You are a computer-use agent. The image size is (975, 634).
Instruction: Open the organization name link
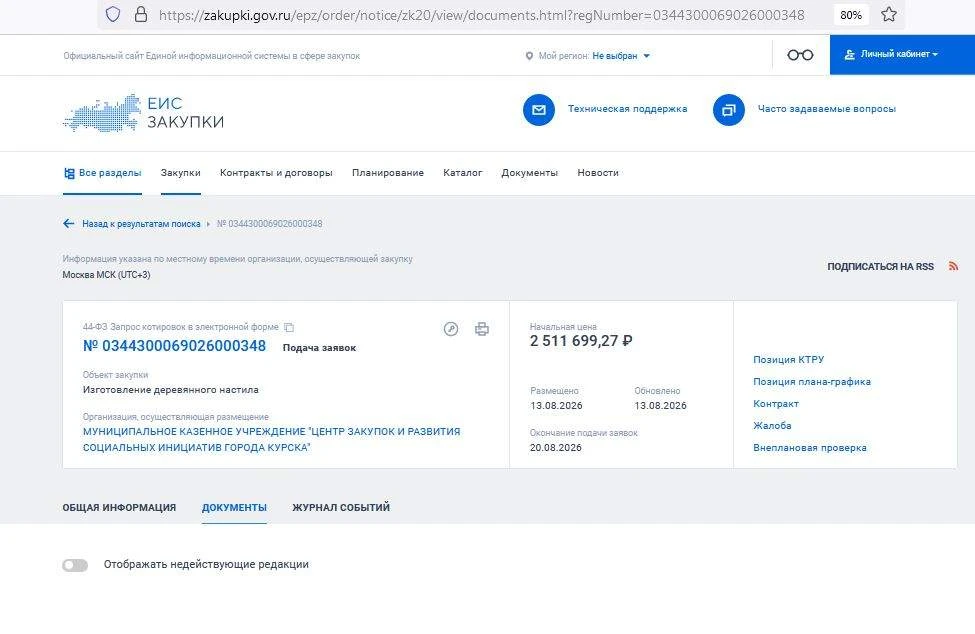click(272, 439)
